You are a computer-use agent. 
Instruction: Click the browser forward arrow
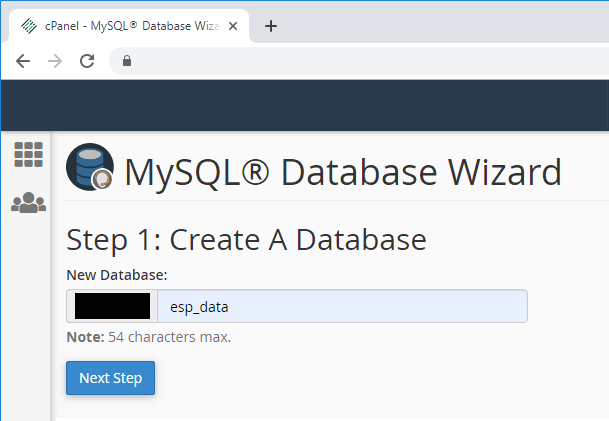click(55, 61)
